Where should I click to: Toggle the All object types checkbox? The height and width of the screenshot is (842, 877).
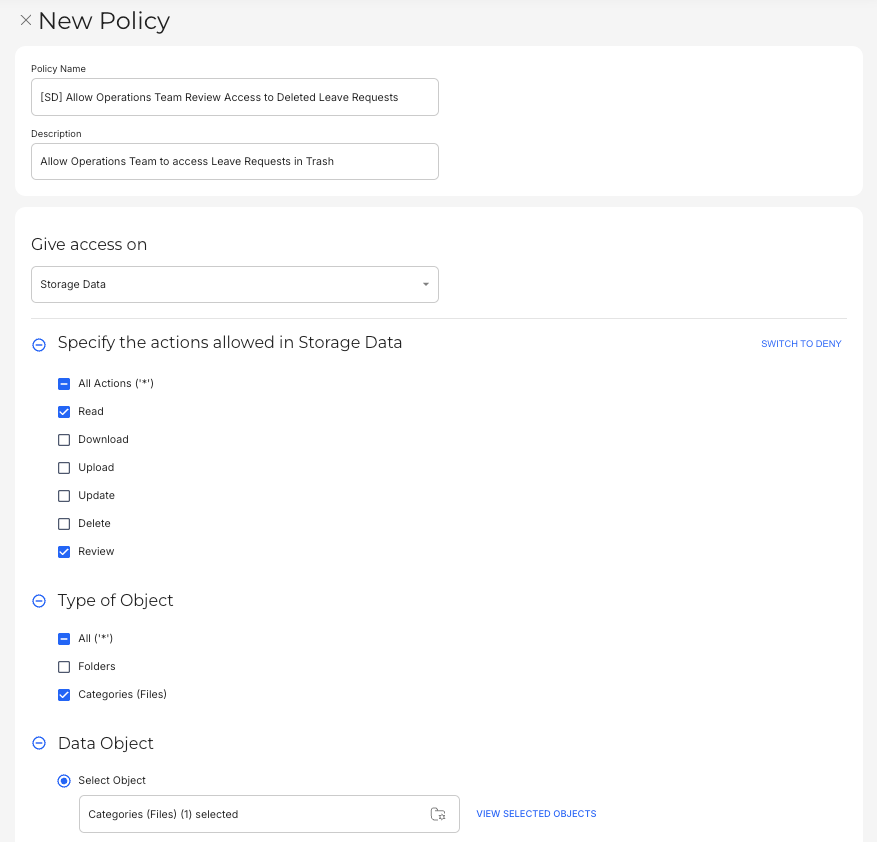64,639
